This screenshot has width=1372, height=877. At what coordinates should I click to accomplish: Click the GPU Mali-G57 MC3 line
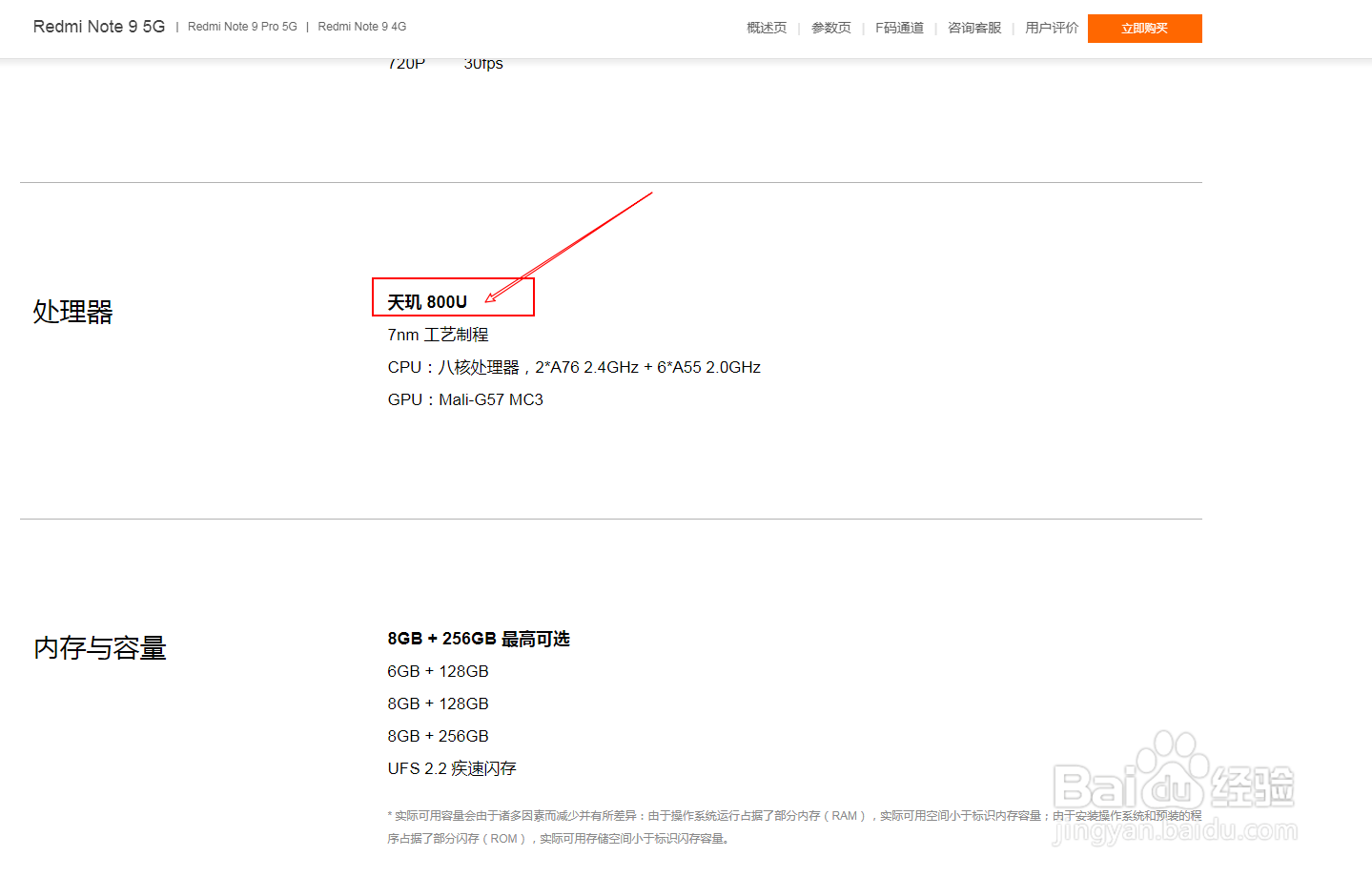pos(465,399)
